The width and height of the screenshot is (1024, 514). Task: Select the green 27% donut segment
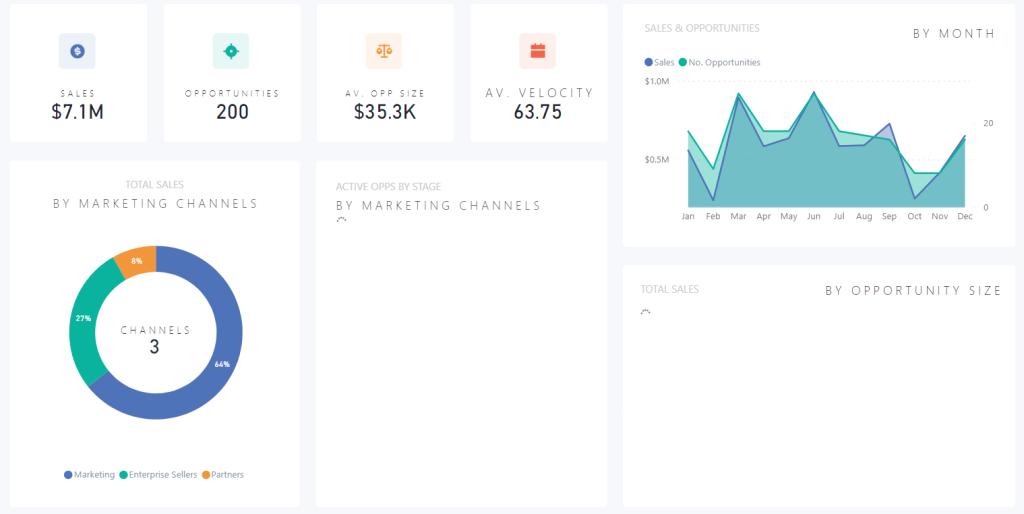[85, 320]
